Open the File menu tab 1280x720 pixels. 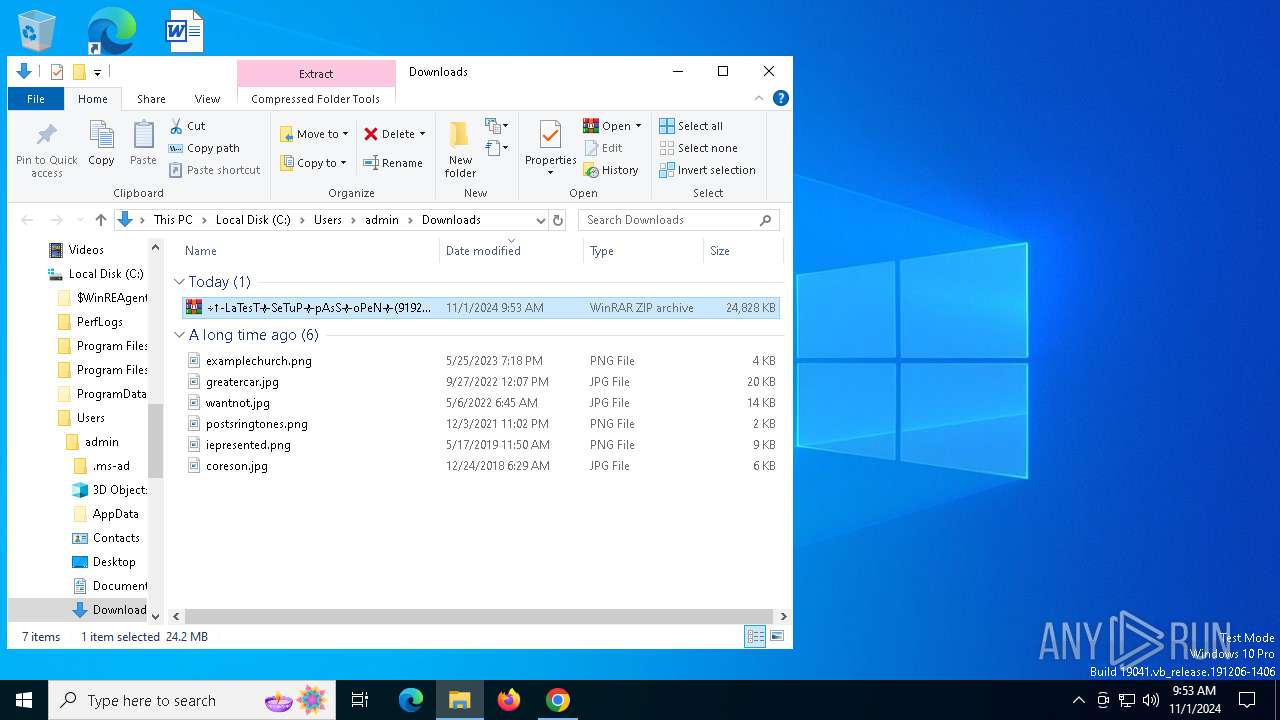click(x=36, y=99)
